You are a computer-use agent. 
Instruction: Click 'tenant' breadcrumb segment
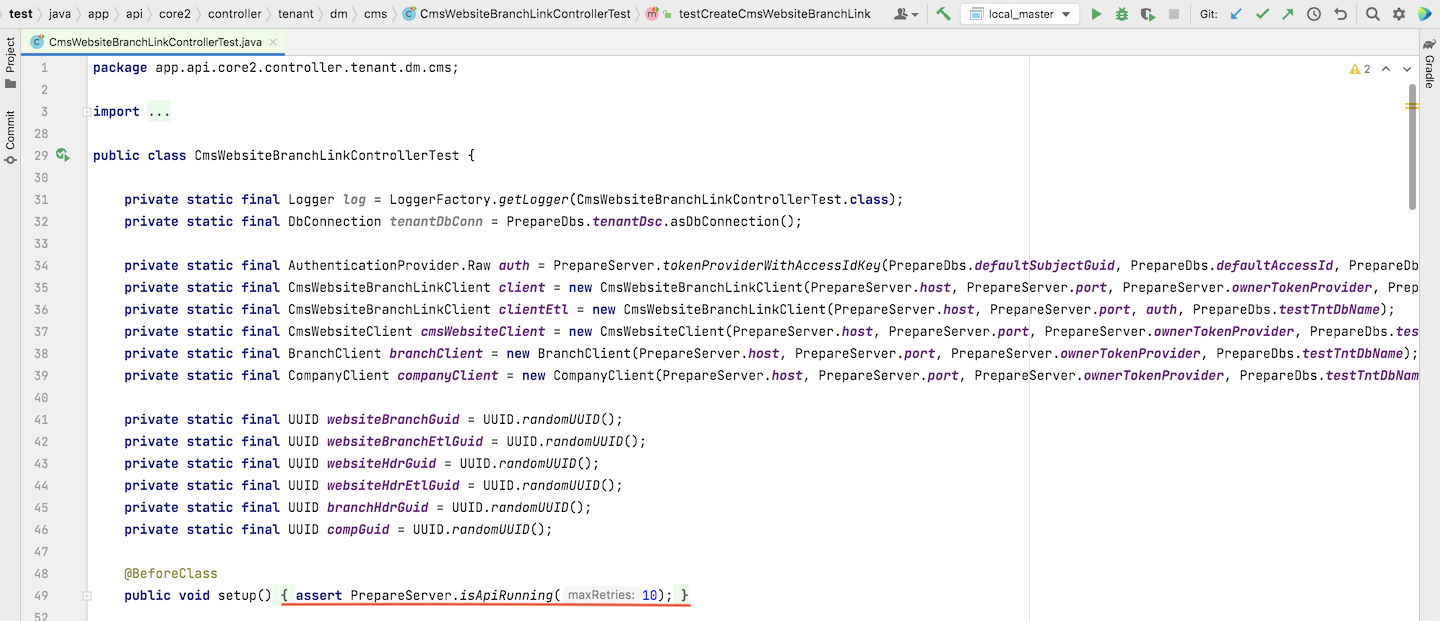[x=296, y=14]
